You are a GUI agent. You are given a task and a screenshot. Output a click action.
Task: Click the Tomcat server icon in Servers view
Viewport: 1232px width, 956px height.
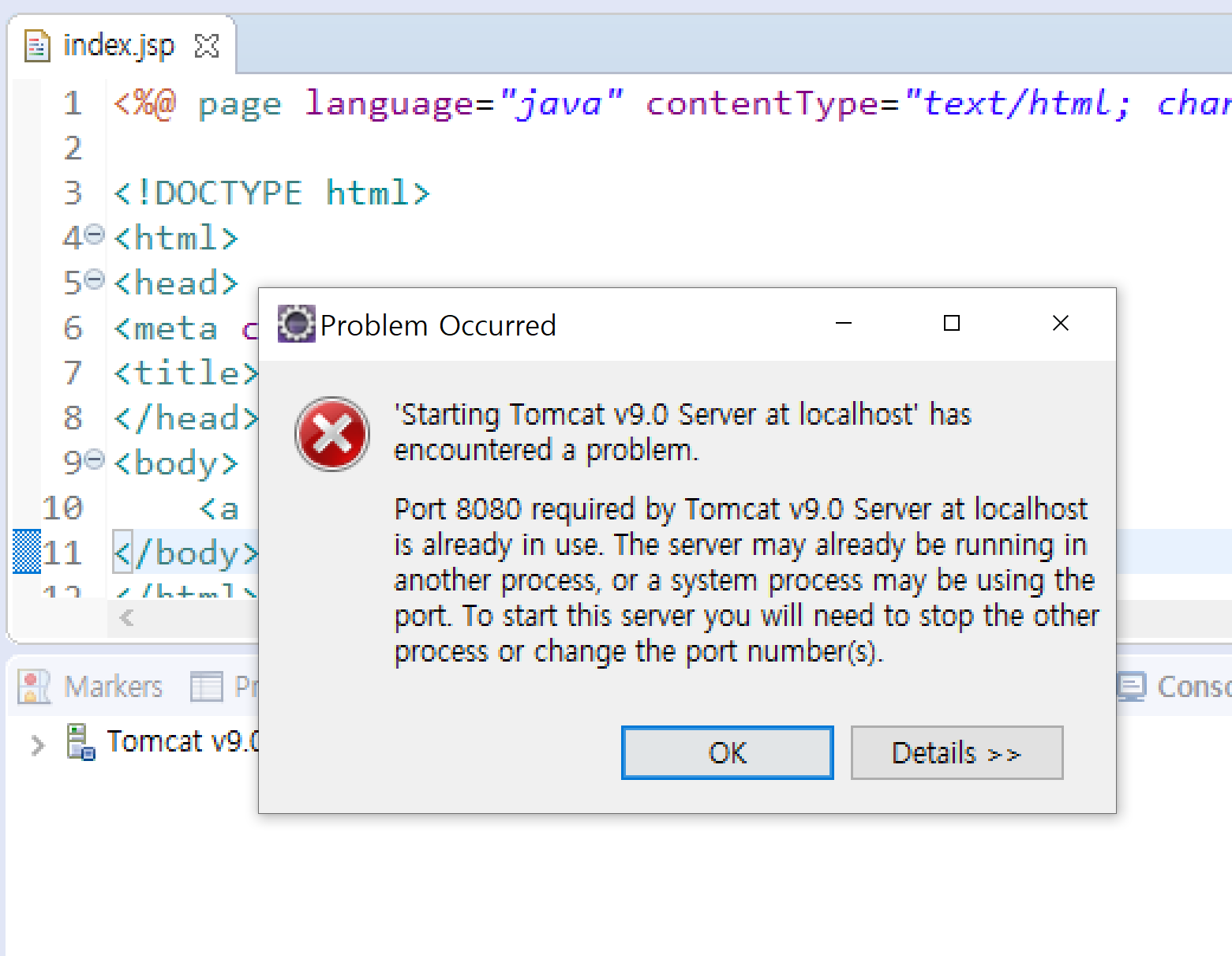point(81,742)
